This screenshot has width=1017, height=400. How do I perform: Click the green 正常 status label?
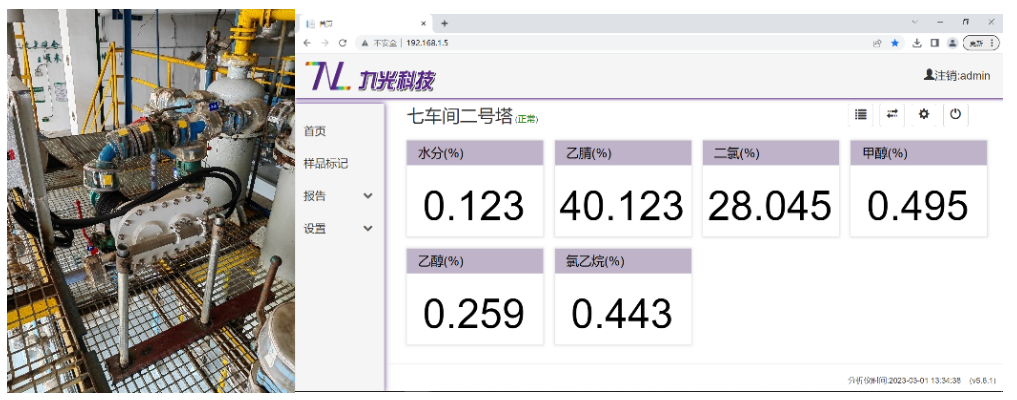click(527, 119)
